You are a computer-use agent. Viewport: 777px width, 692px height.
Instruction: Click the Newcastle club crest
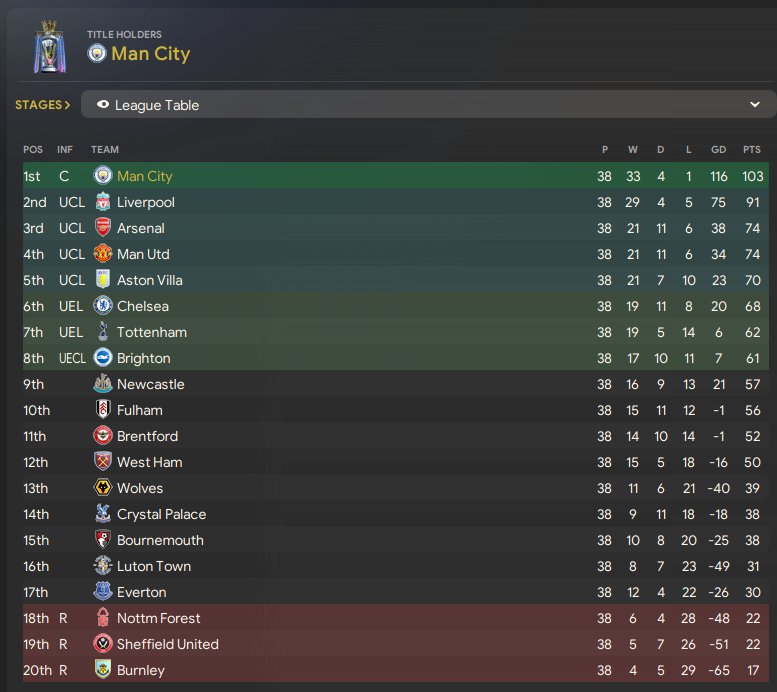tap(103, 384)
